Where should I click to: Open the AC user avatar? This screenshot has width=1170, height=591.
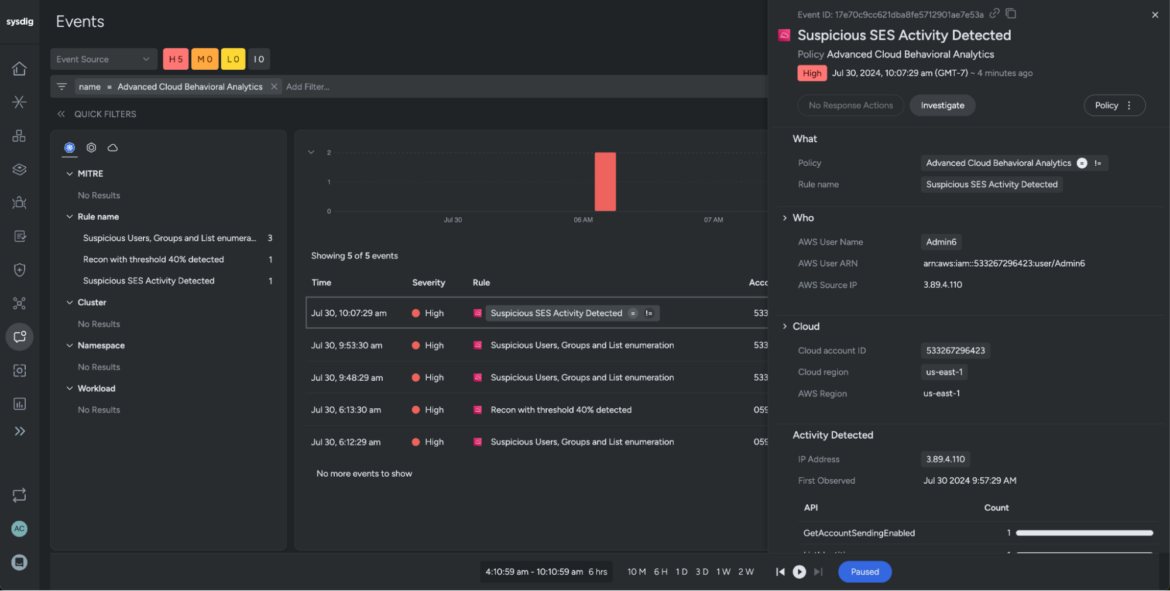coord(19,529)
